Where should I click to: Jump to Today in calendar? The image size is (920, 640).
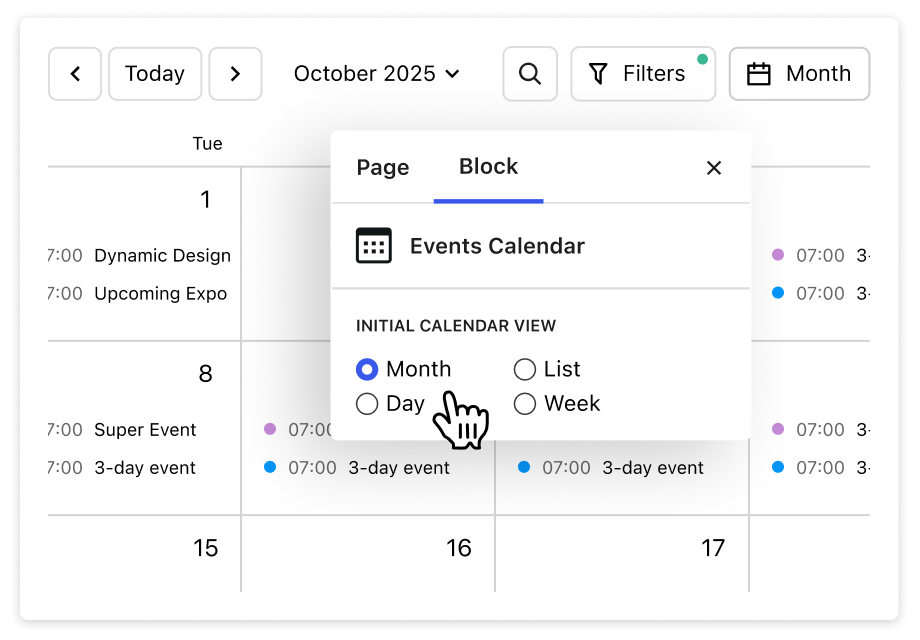(155, 74)
